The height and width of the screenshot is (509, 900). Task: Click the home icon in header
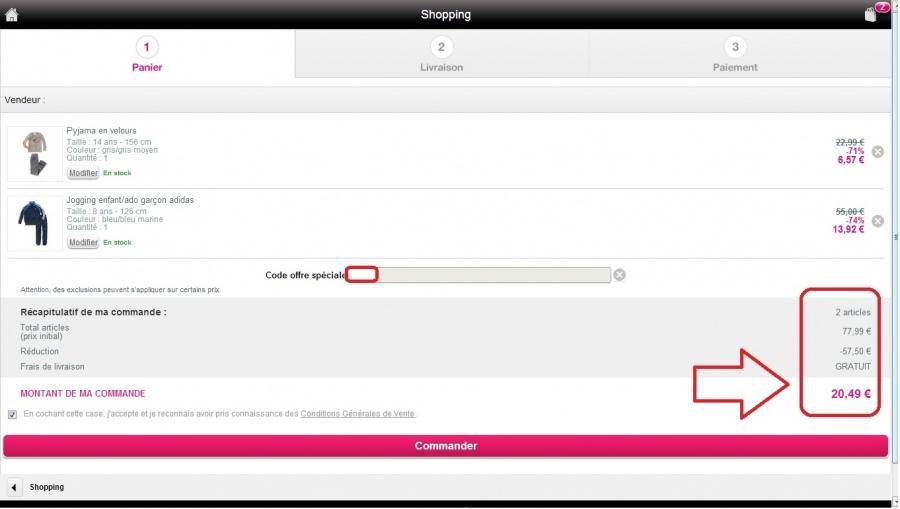coord(11,14)
